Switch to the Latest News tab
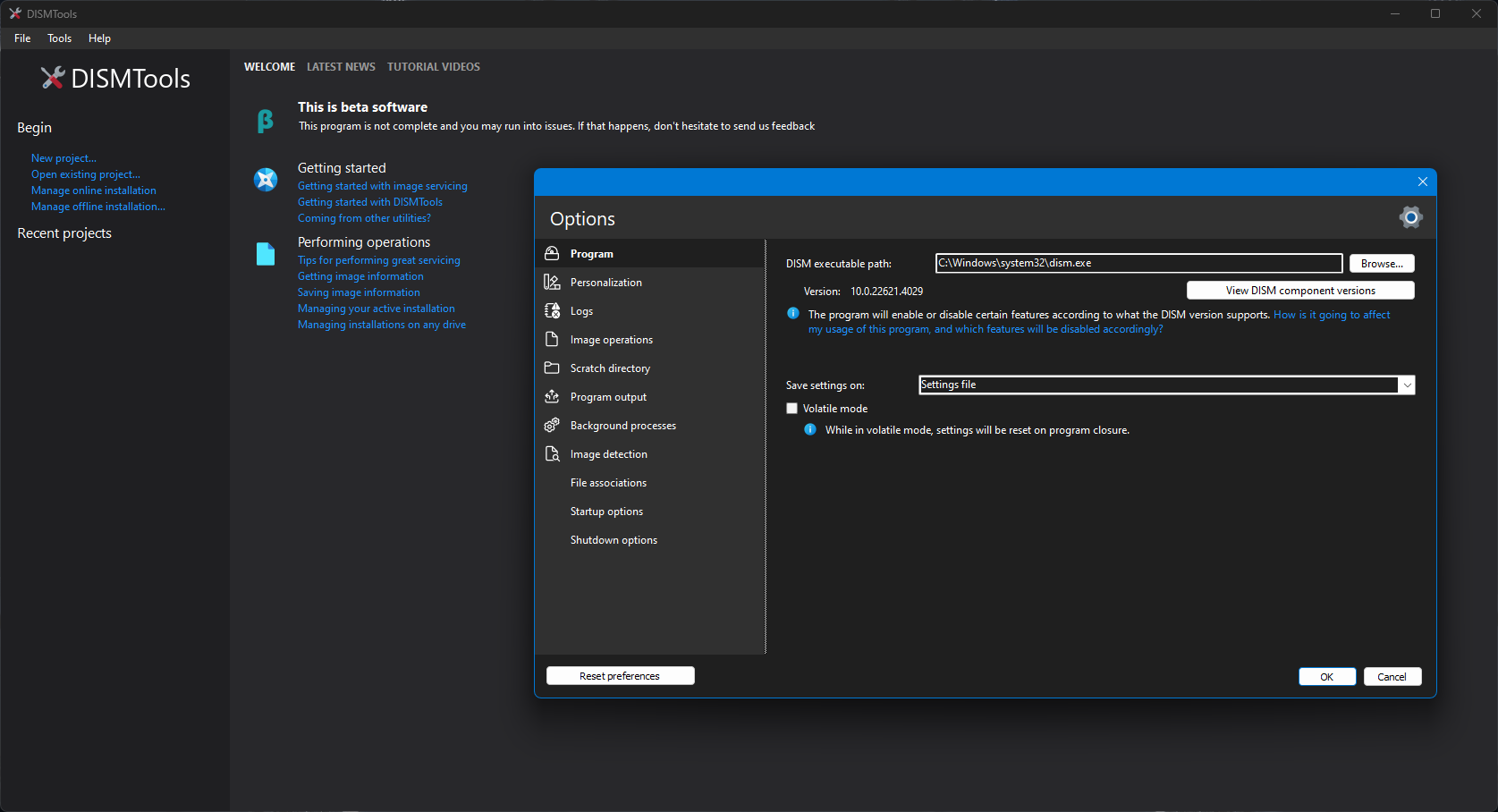This screenshot has width=1498, height=812. [341, 67]
